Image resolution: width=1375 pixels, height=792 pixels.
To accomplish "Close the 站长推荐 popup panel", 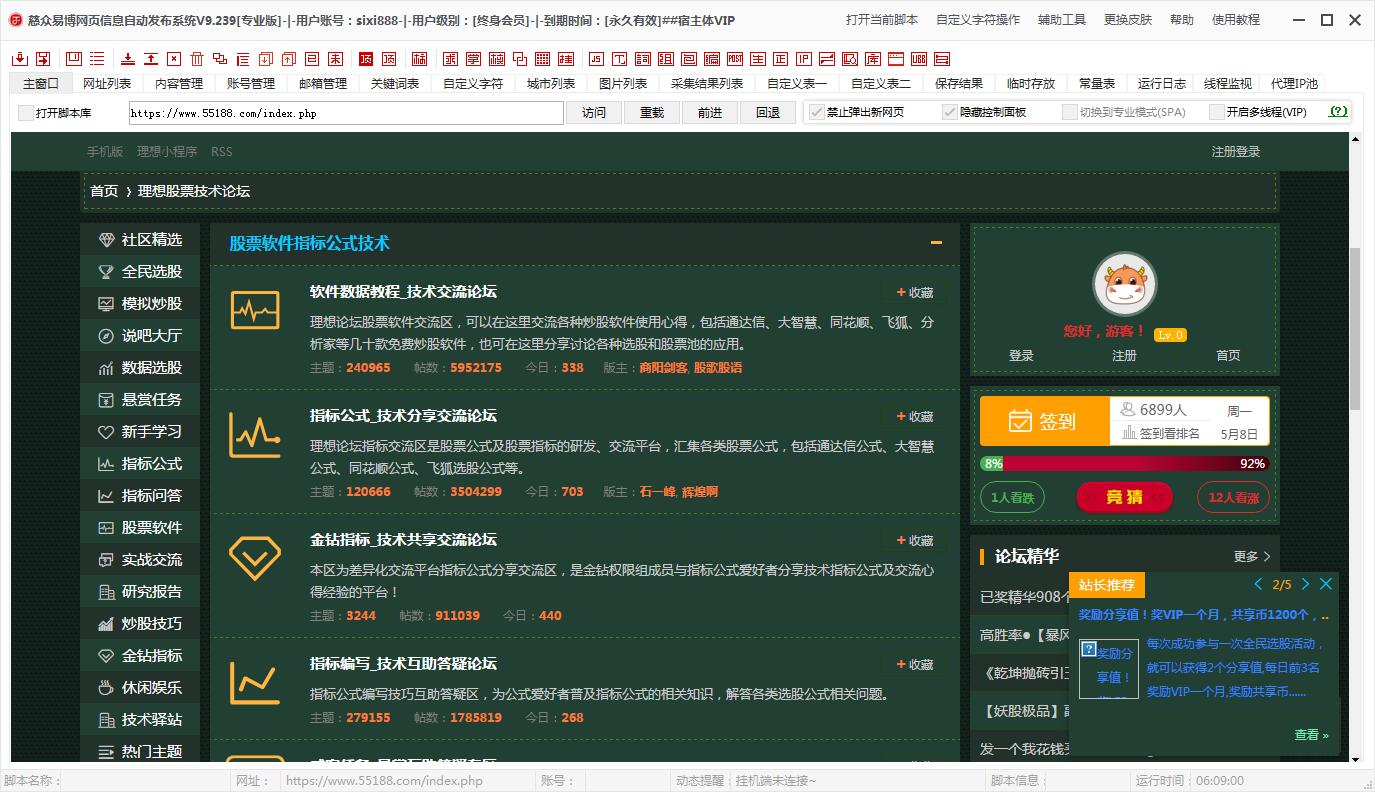I will 1326,584.
